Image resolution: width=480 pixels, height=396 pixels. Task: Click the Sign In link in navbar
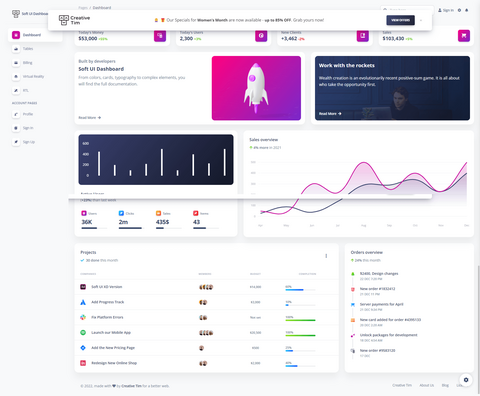pos(446,10)
